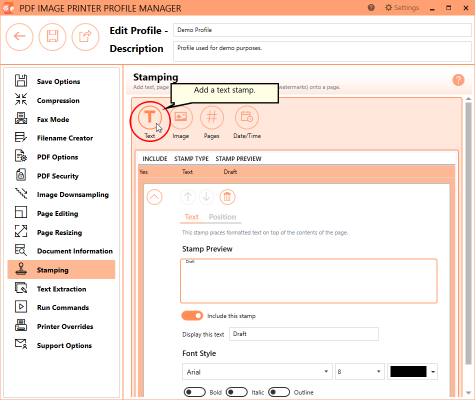Viewport: 475px width, 400px height.
Task: Toggle the Include this stamp switch
Action: [x=192, y=316]
